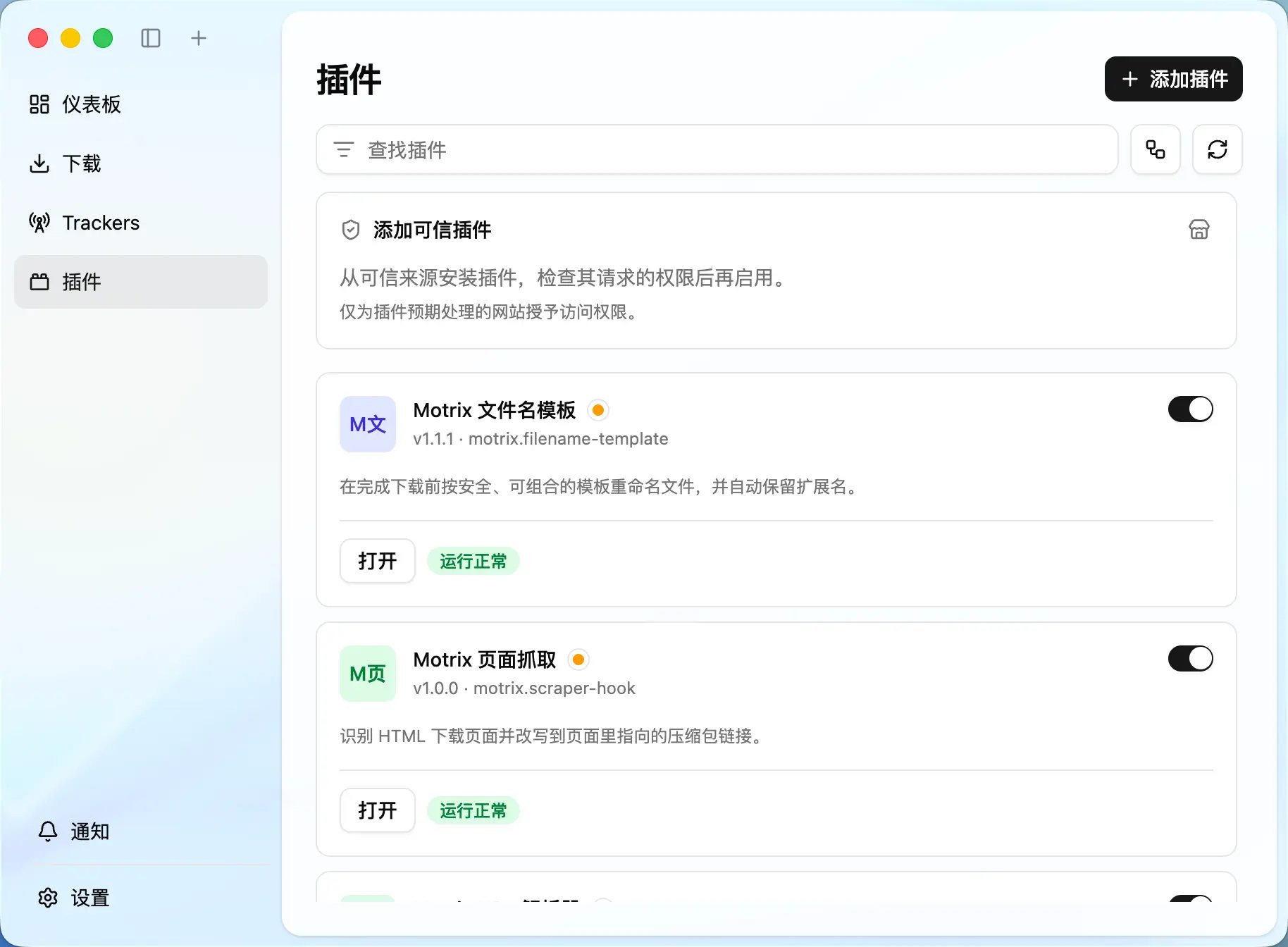
Task: Disable the Motrix 文件名模板 plugin toggle
Action: (x=1191, y=409)
